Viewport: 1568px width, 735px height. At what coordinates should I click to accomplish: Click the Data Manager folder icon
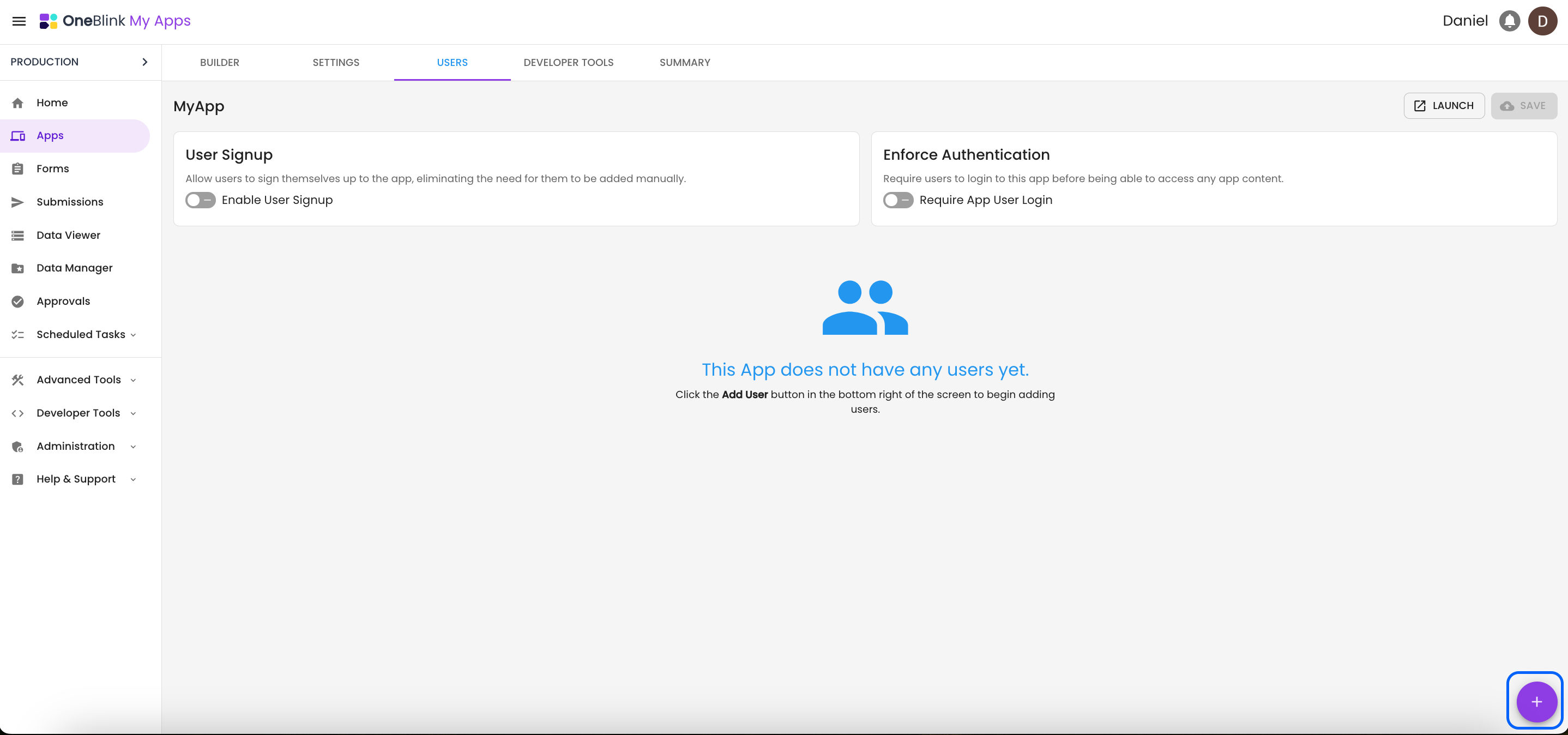click(17, 268)
